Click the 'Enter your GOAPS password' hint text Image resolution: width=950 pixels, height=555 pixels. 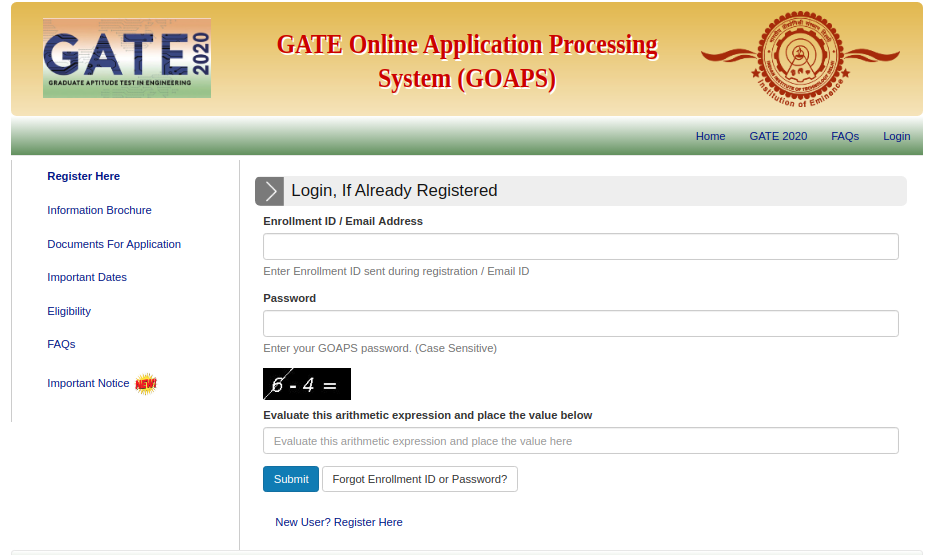(380, 348)
